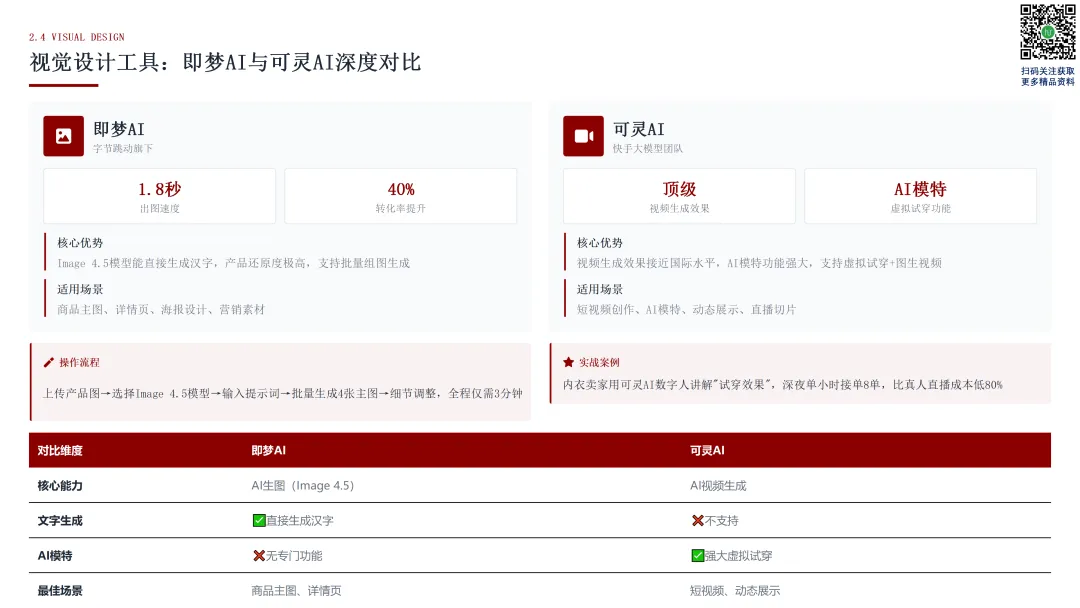1080x608 pixels.
Task: Click the 2.4 VISUAL DESIGN section label
Action: tap(76, 37)
